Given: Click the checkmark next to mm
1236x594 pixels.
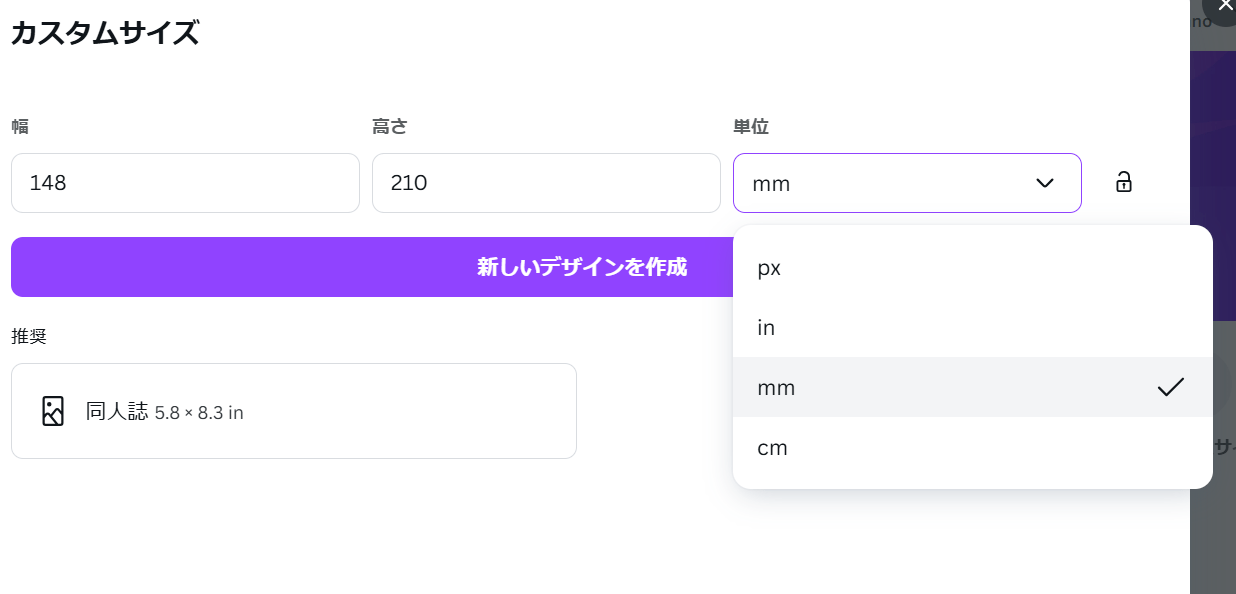Looking at the screenshot, I should point(1170,387).
